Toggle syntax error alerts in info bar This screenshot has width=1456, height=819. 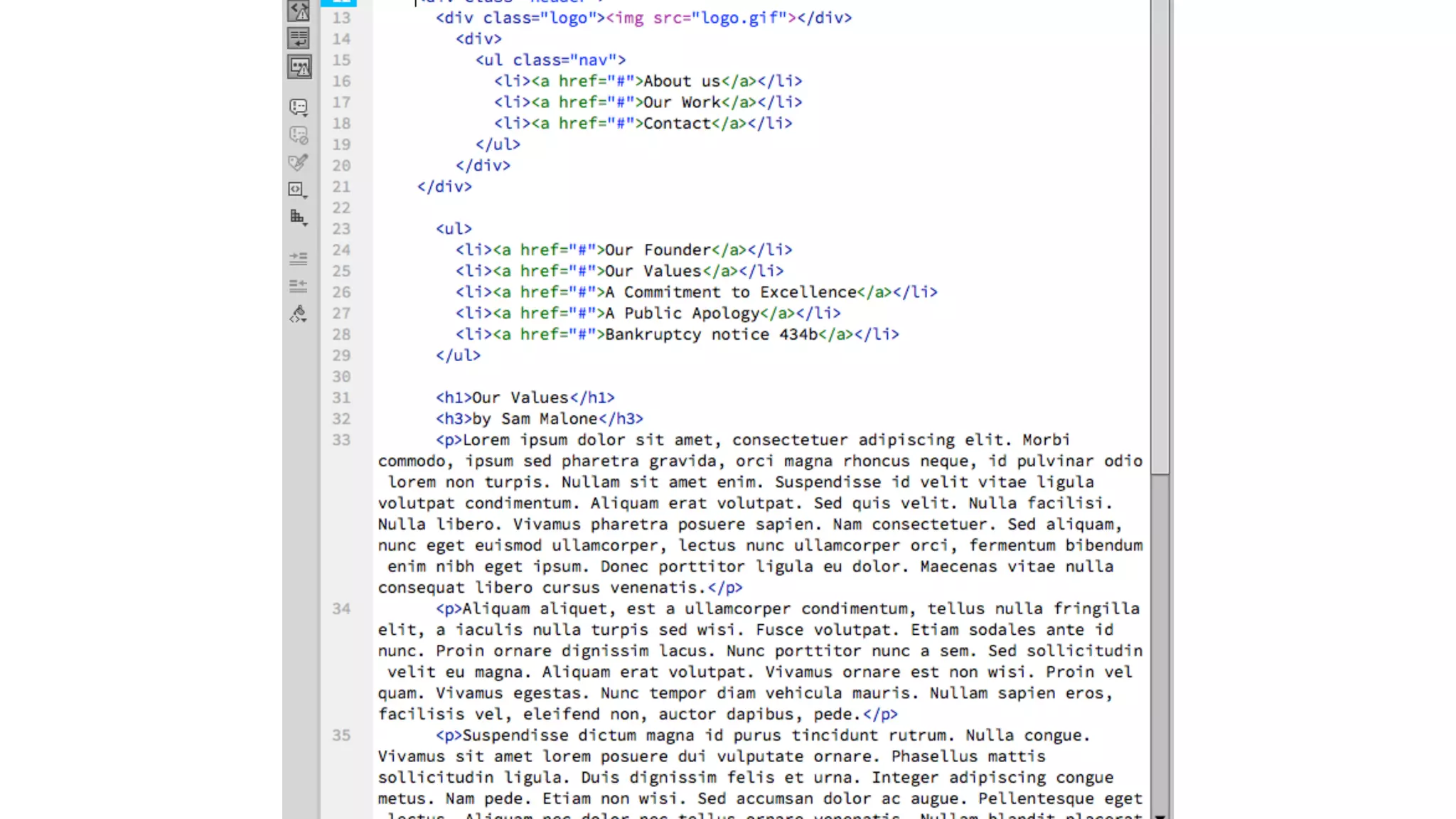(x=299, y=67)
